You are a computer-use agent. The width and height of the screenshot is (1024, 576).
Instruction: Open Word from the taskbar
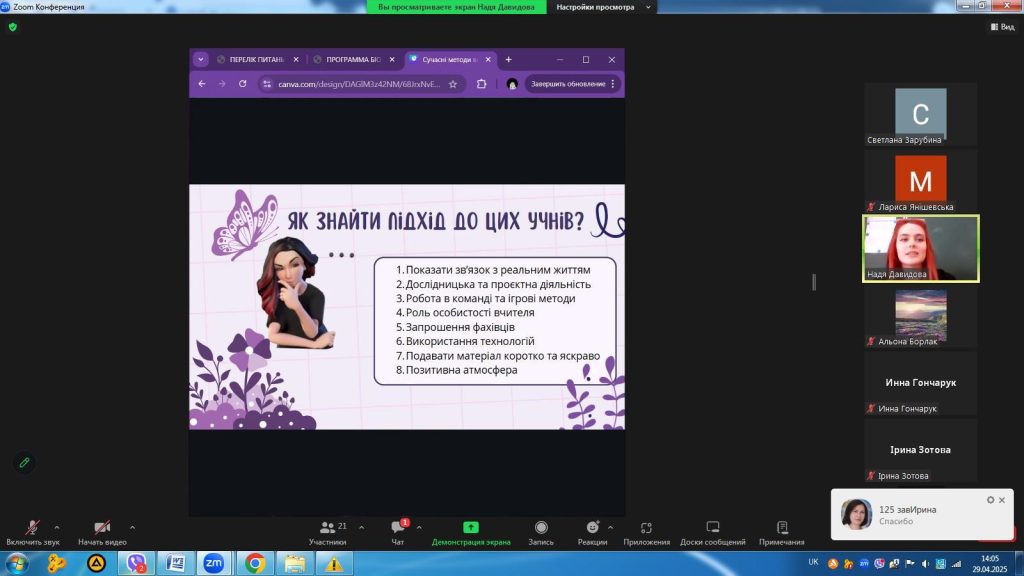point(175,563)
